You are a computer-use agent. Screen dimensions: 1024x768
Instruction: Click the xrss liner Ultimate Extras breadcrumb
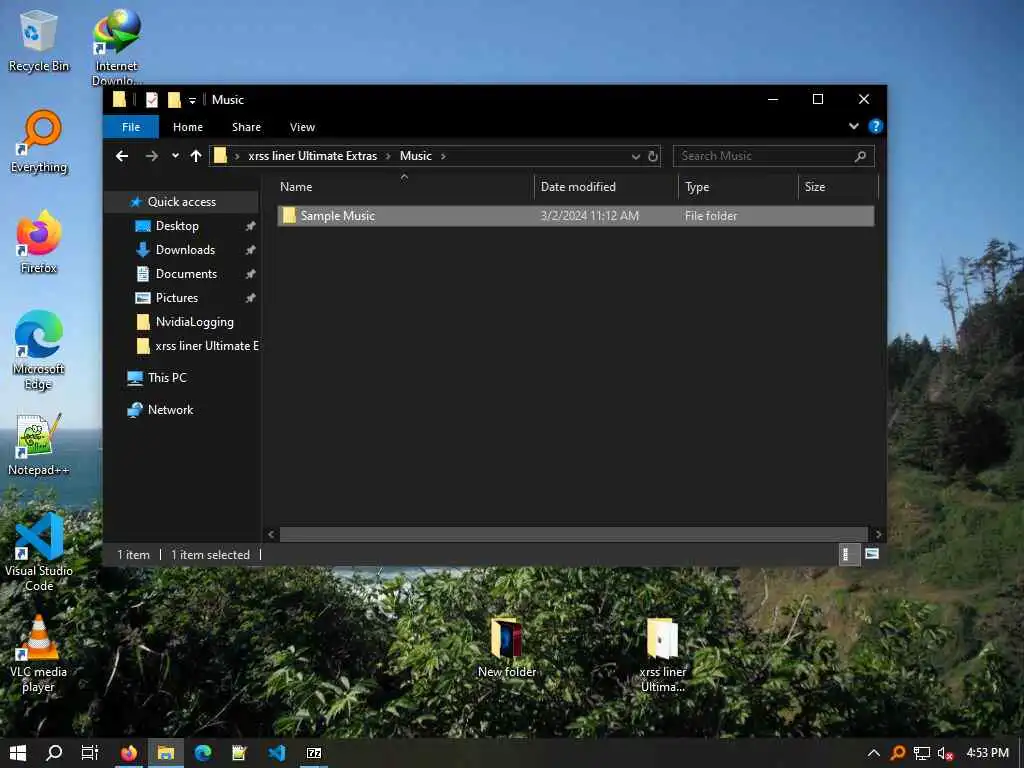[312, 156]
